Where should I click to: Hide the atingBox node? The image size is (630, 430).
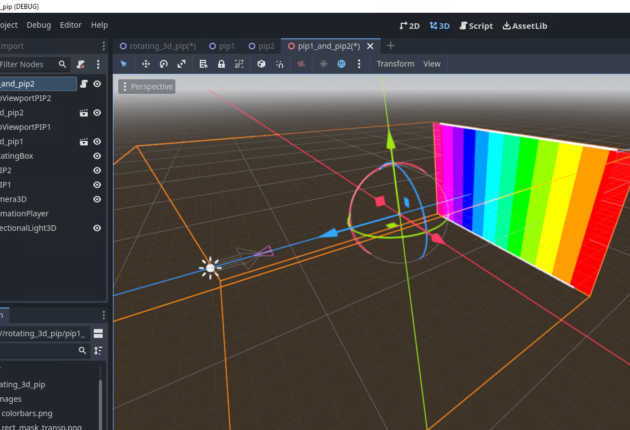point(97,156)
